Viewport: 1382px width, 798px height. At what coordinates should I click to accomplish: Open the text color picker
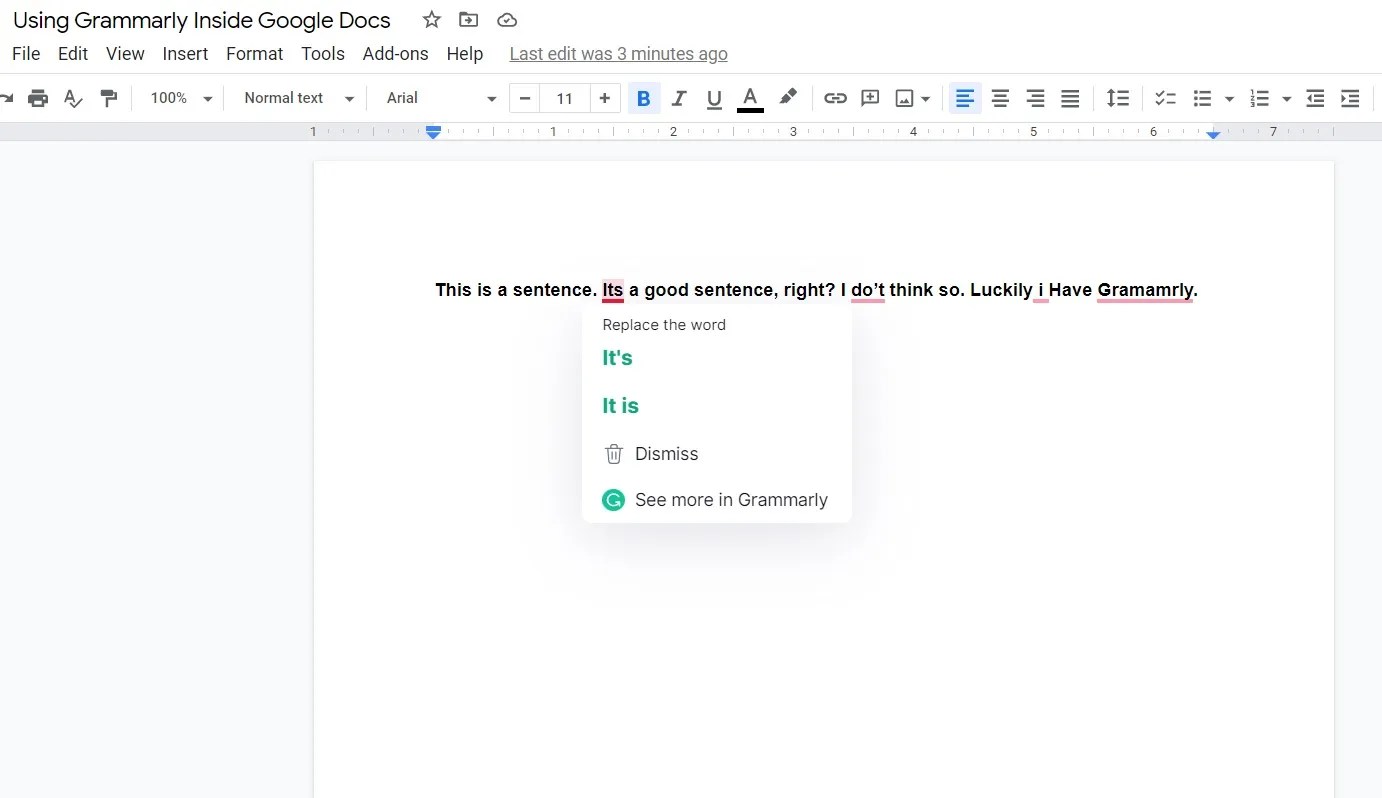pyautogui.click(x=750, y=97)
